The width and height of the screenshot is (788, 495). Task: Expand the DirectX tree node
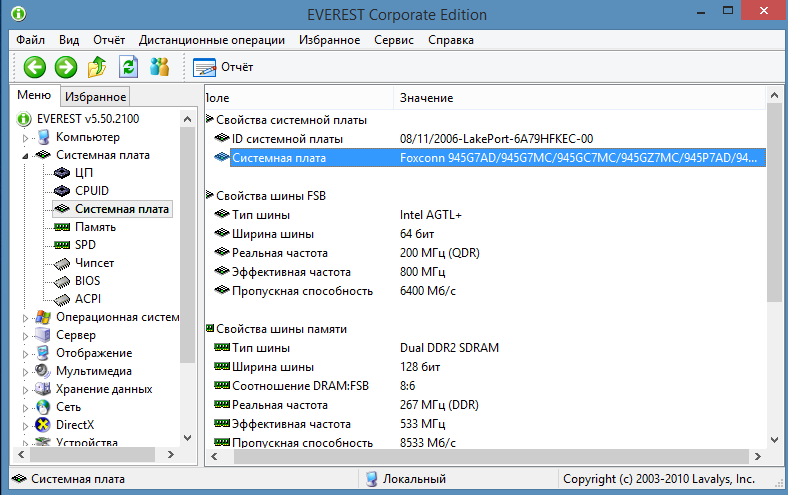click(25, 426)
